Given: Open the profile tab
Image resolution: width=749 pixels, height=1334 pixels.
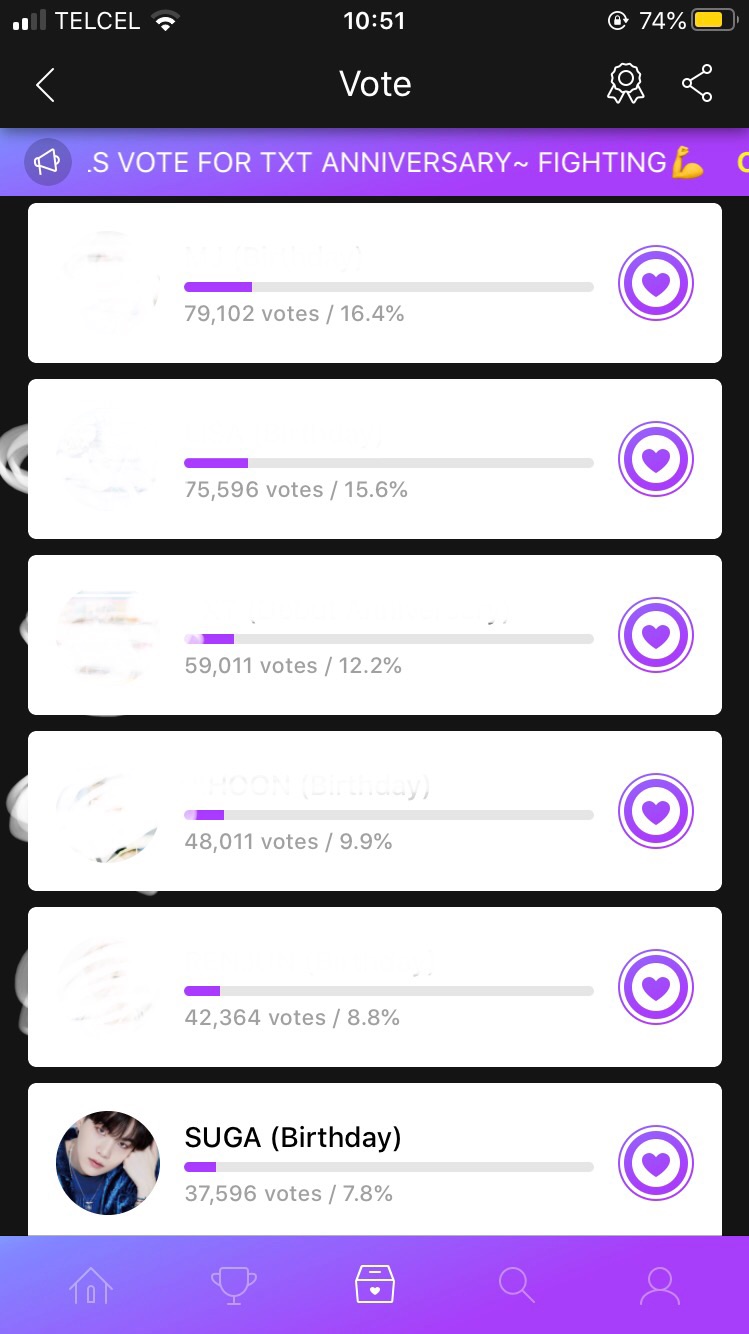Looking at the screenshot, I should click(x=659, y=1285).
